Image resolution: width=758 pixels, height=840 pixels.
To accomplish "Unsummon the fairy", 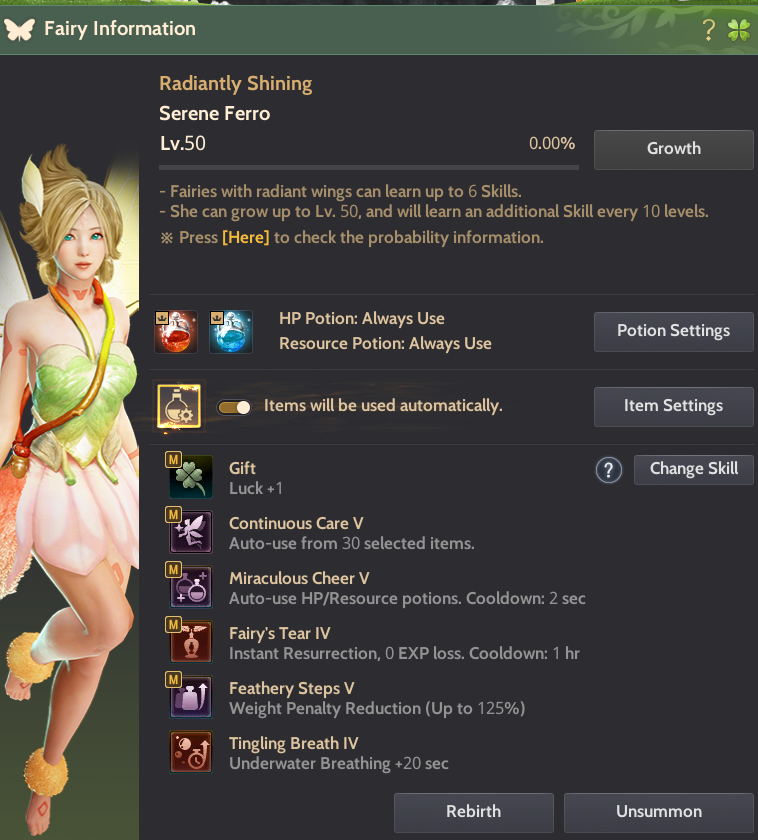I will click(659, 813).
